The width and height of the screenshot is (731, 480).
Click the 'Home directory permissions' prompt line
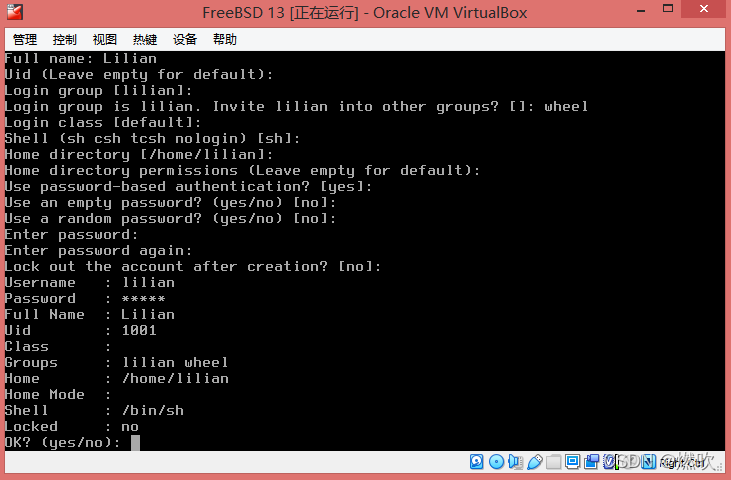(x=242, y=171)
